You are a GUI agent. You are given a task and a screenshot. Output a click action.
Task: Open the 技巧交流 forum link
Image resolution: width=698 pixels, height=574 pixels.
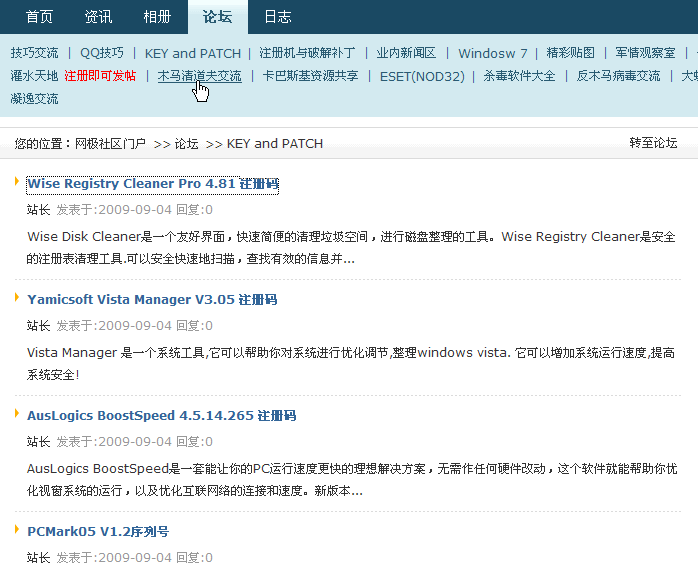[34, 53]
